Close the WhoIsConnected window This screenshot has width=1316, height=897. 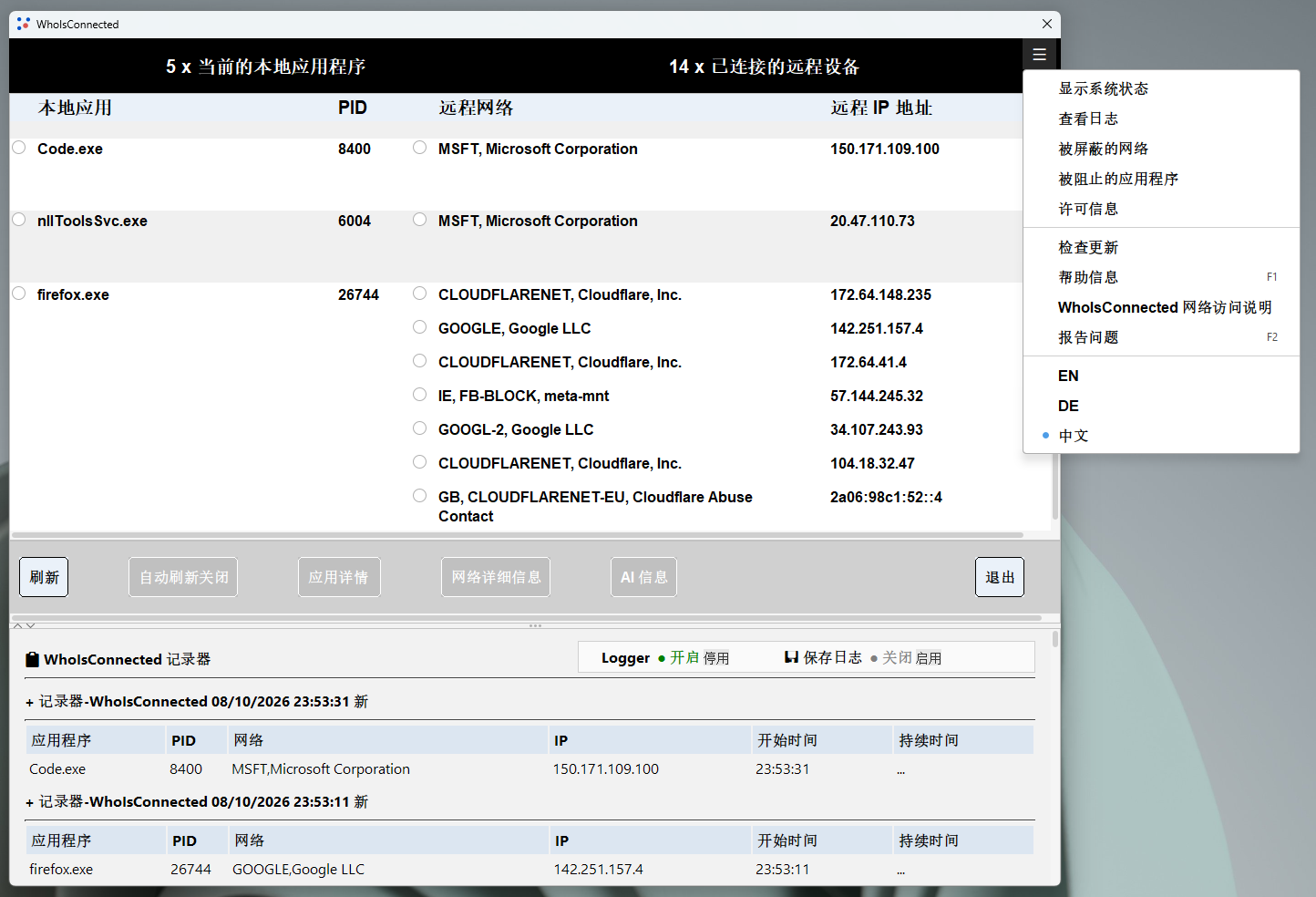(1047, 24)
